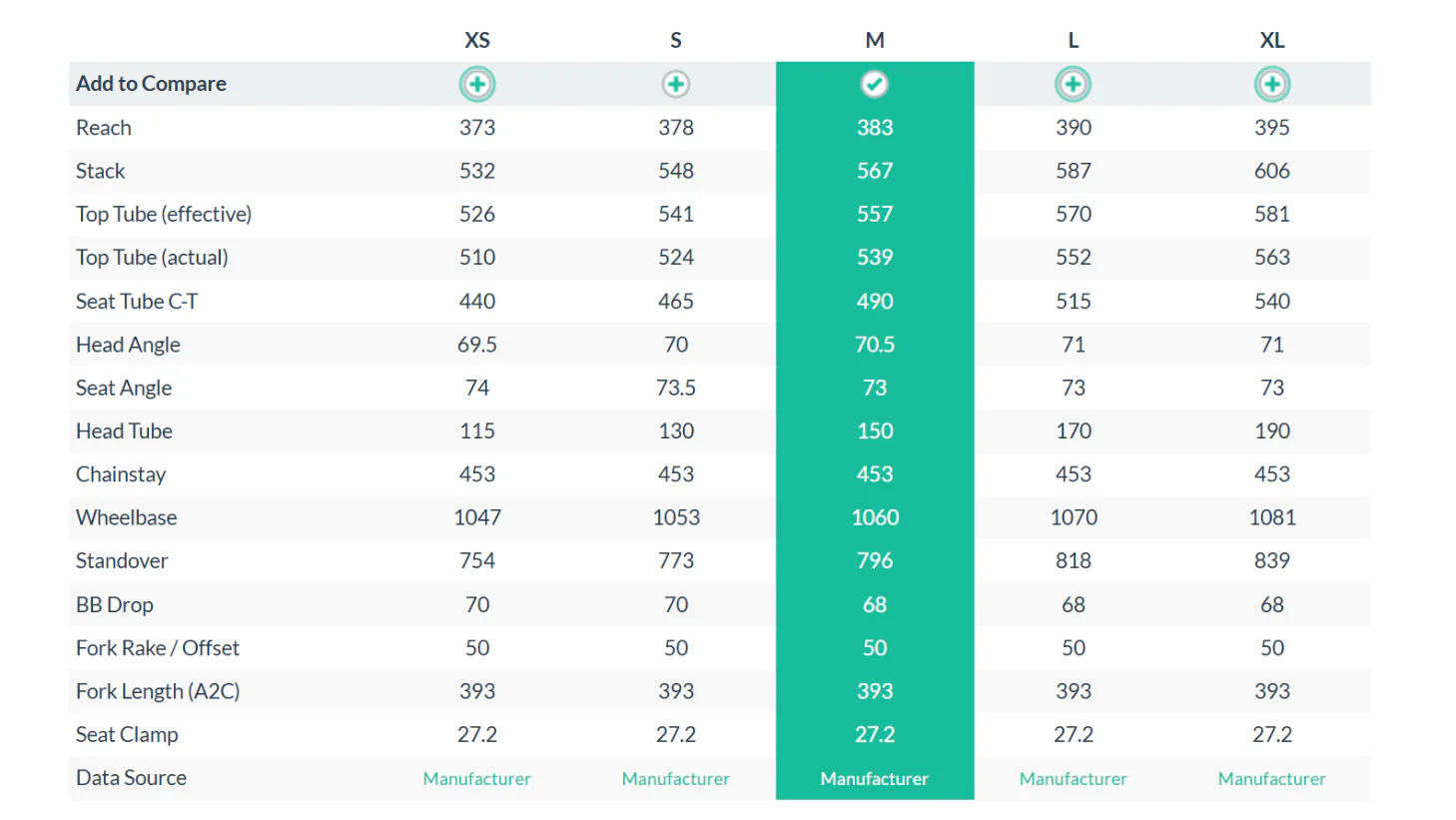Click the Wheelbase value 1060 for M

[875, 517]
